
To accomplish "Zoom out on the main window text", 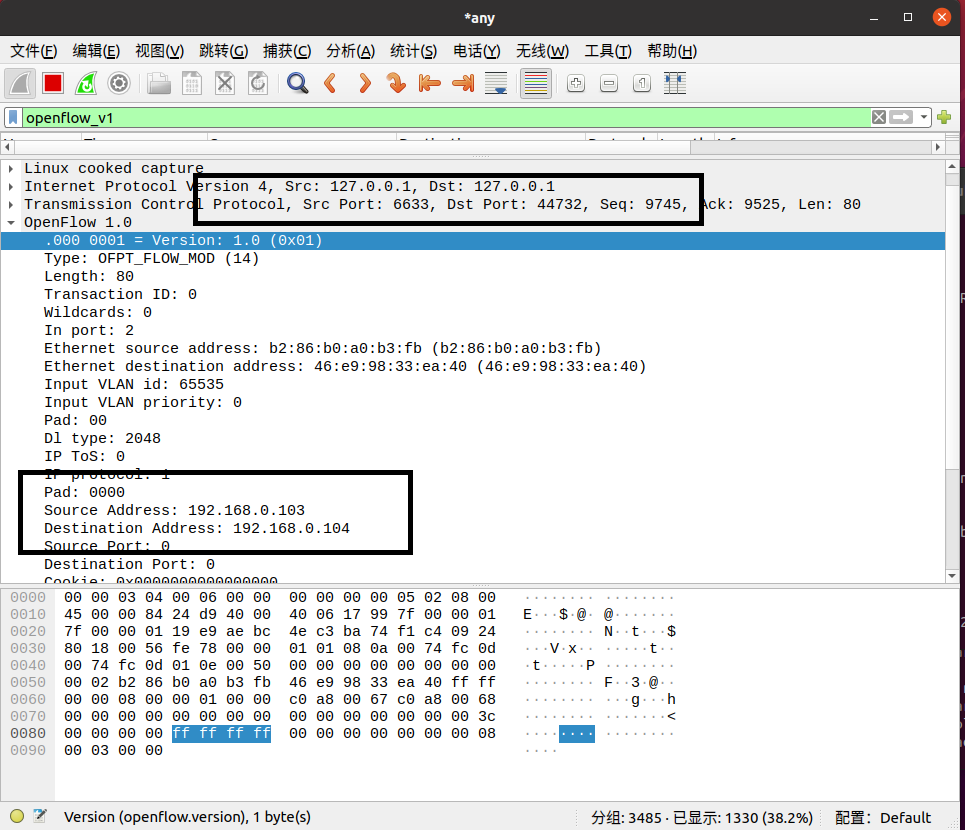I will click(609, 83).
